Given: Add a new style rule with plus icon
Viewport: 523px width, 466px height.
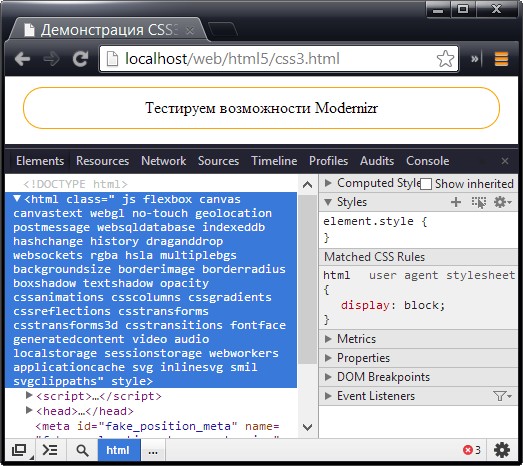Looking at the screenshot, I should coord(456,202).
